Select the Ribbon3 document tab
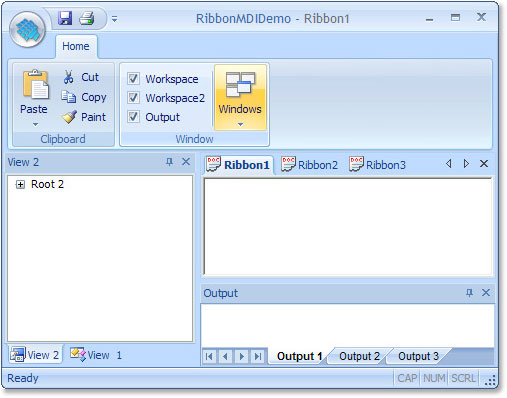Viewport: 507px width, 398px height. click(x=378, y=165)
